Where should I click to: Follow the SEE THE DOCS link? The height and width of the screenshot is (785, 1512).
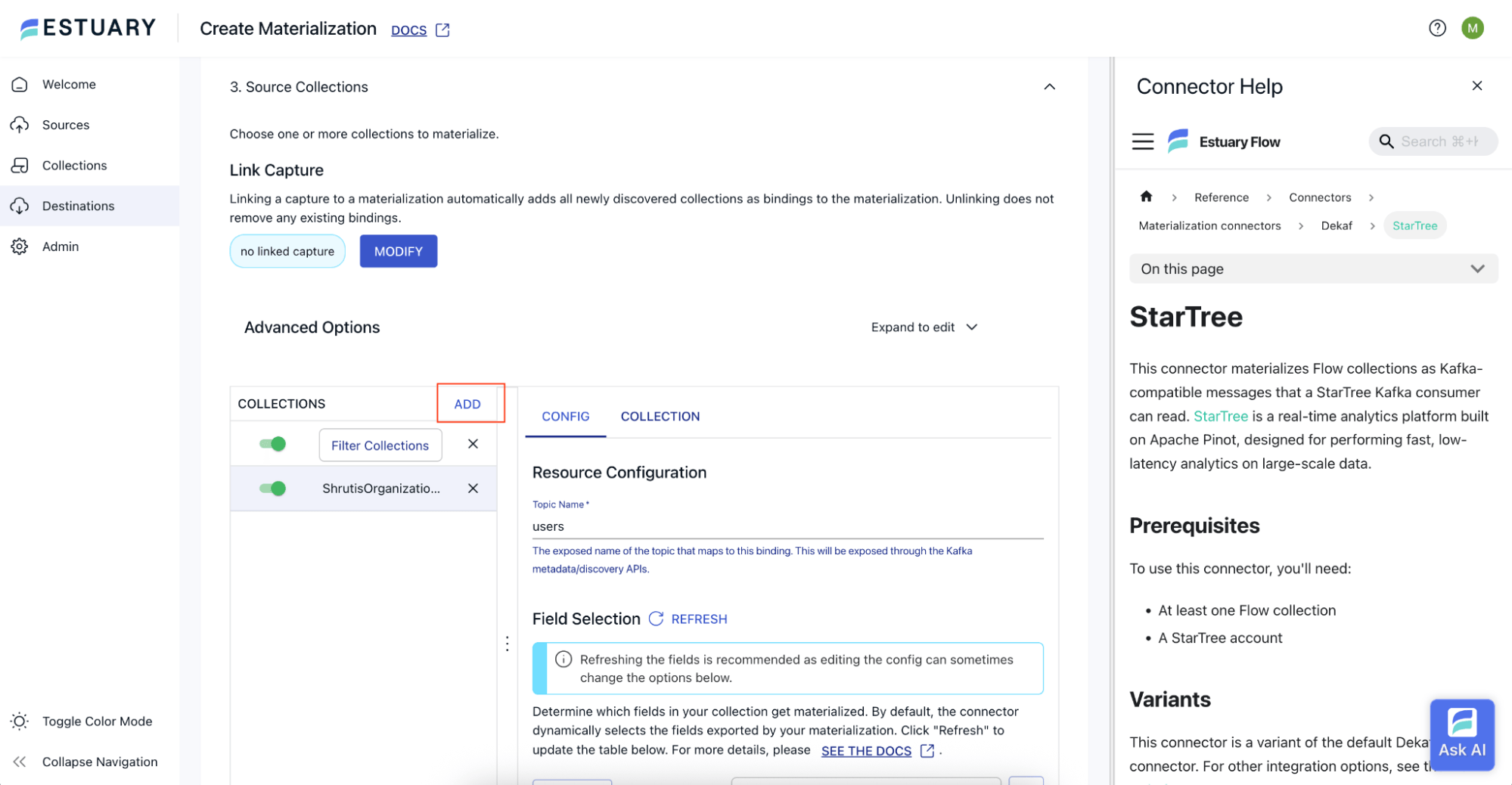[x=866, y=751]
